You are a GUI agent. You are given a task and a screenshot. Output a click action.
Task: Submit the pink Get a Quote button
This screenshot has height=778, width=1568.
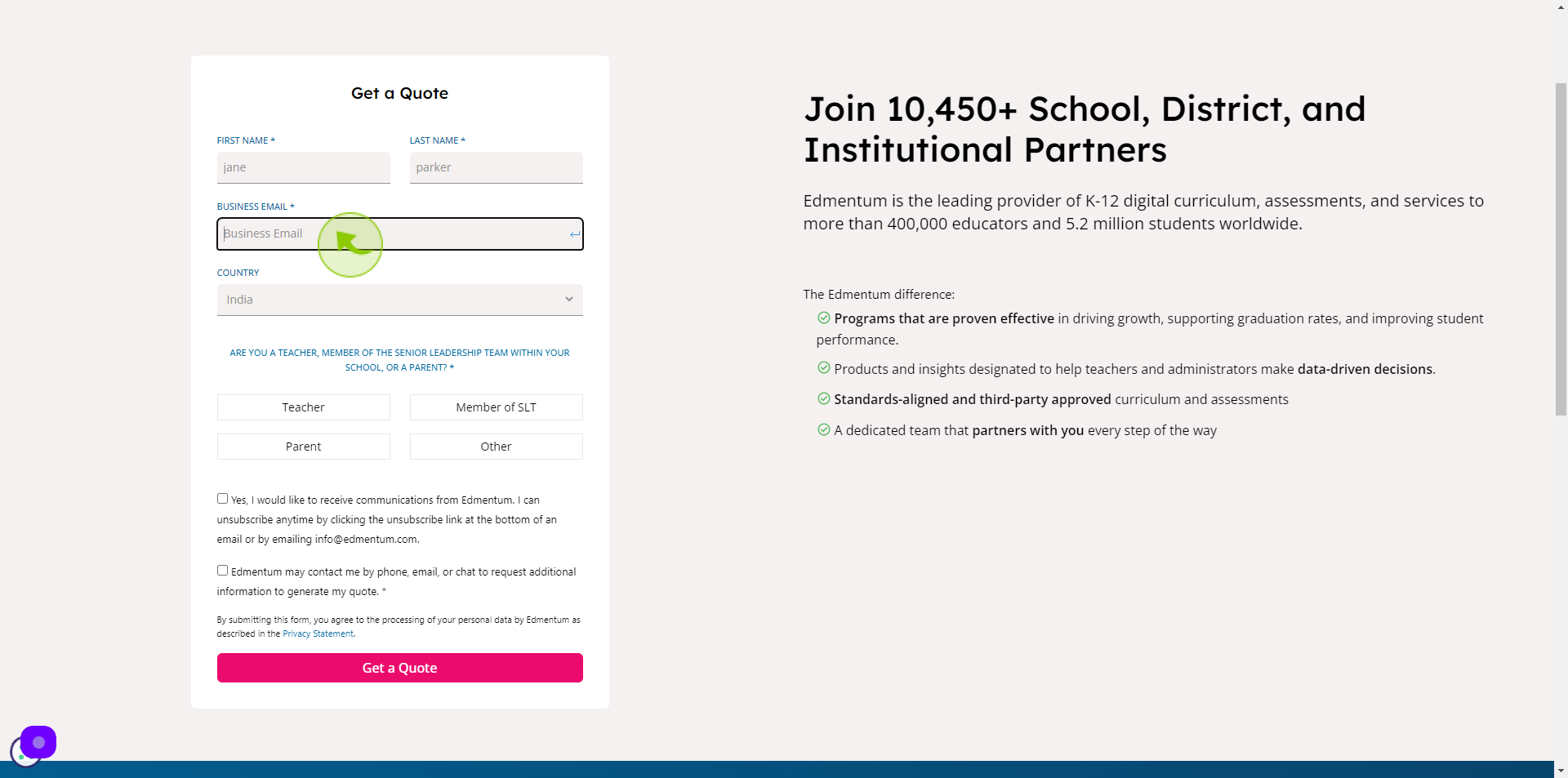click(x=400, y=668)
